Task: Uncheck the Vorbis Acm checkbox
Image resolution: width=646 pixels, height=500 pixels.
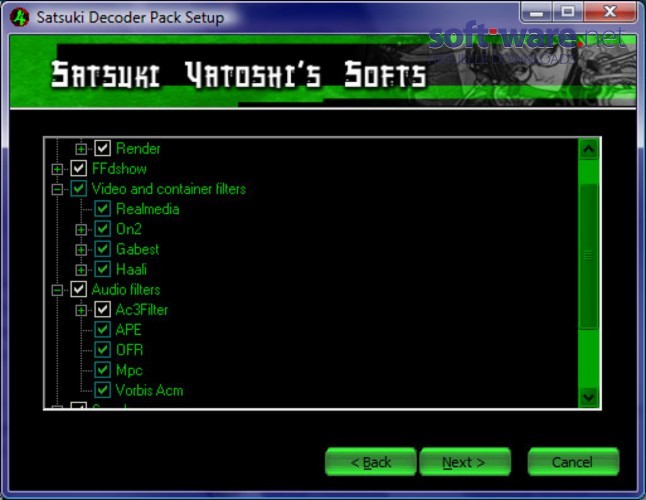Action: tap(102, 390)
